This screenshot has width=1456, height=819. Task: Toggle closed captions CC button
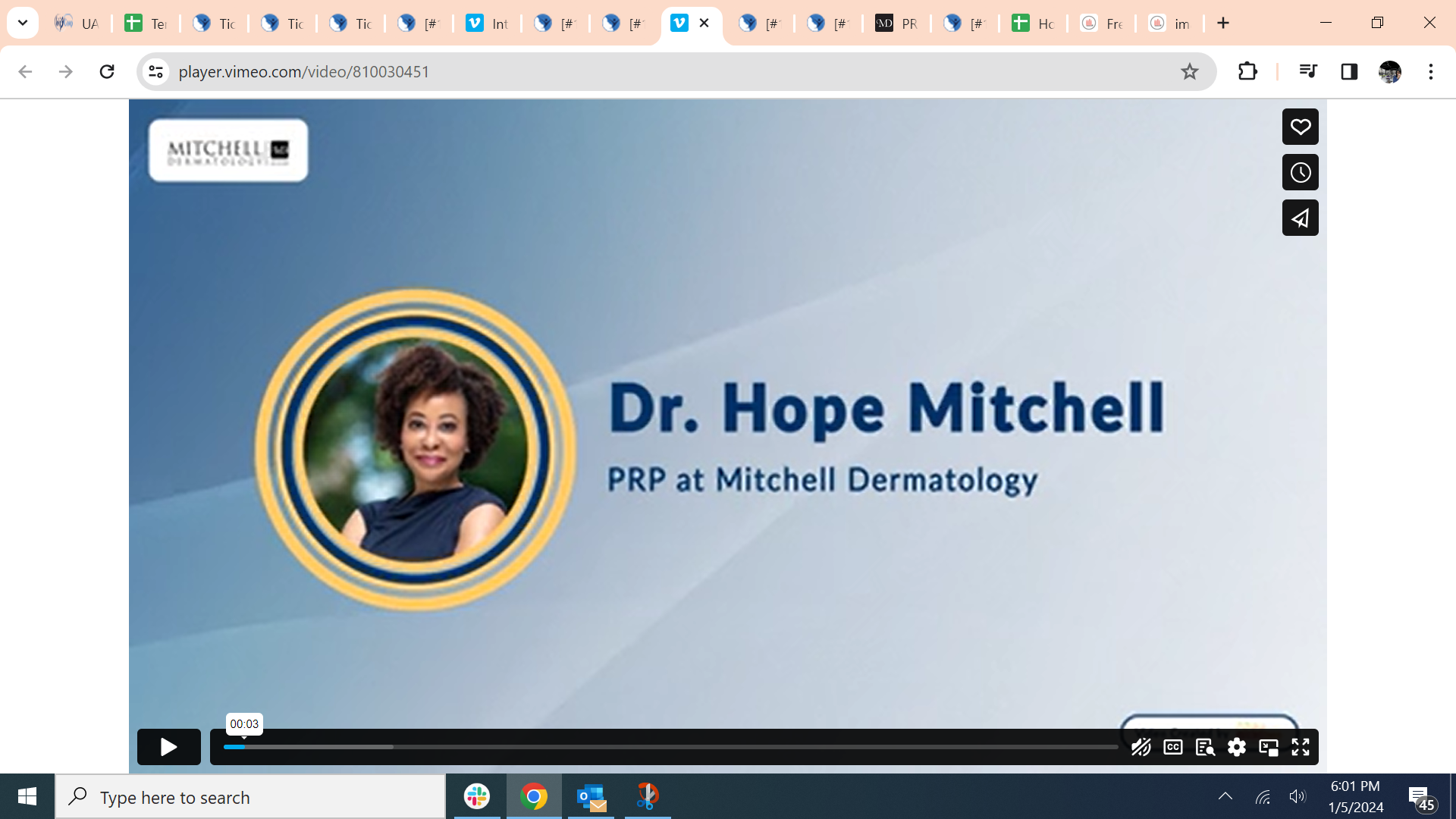1172,747
